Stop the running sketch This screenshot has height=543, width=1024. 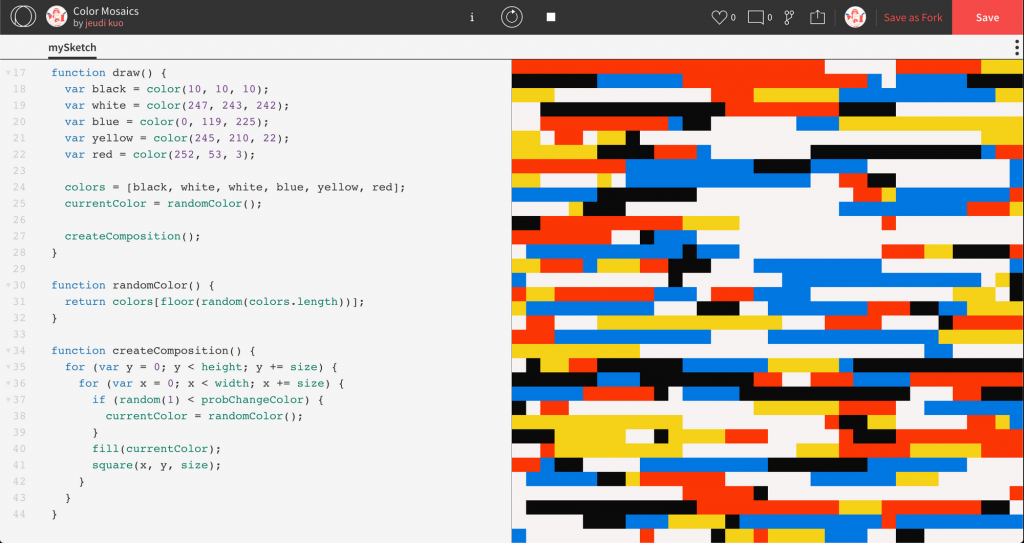(x=551, y=17)
